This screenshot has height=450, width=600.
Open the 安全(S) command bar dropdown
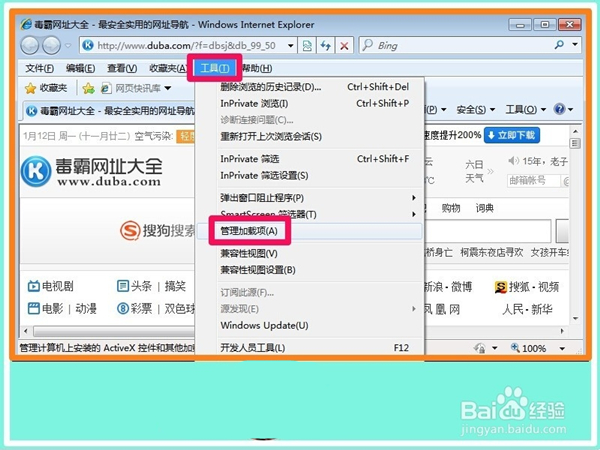(476, 110)
